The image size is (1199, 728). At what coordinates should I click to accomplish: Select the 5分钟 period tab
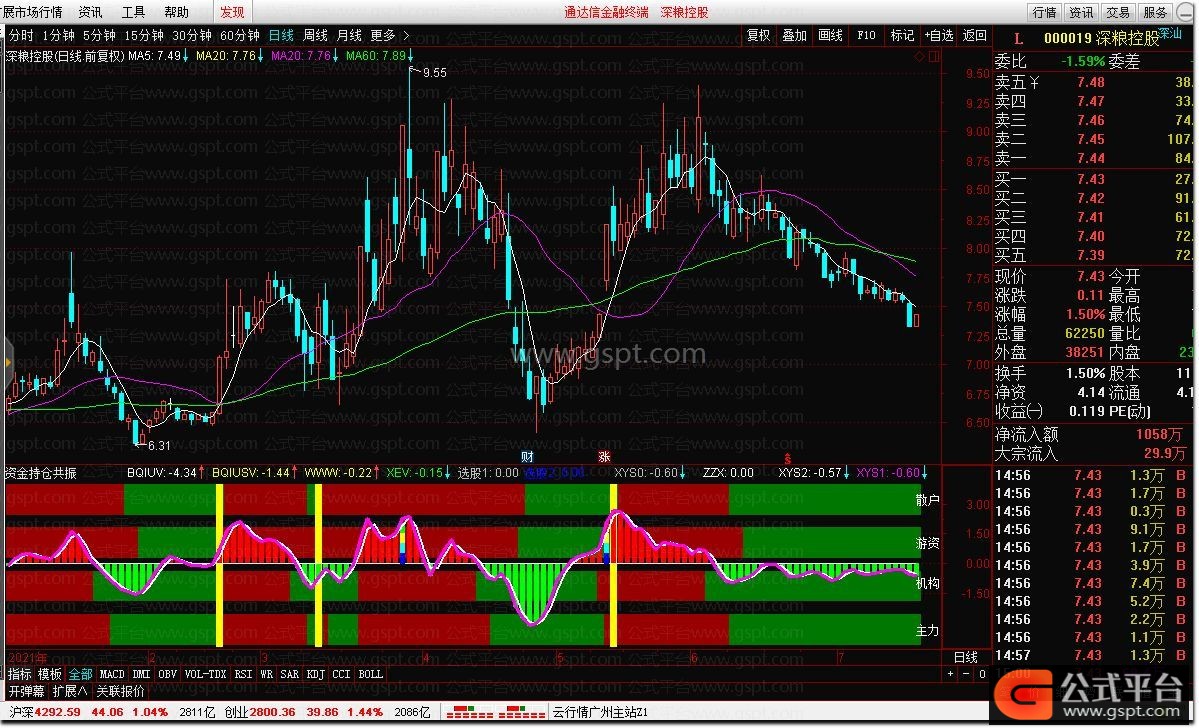tap(99, 35)
